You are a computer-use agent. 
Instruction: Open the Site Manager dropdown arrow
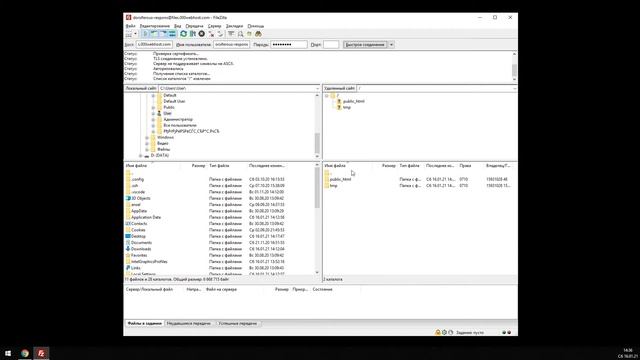(136, 34)
